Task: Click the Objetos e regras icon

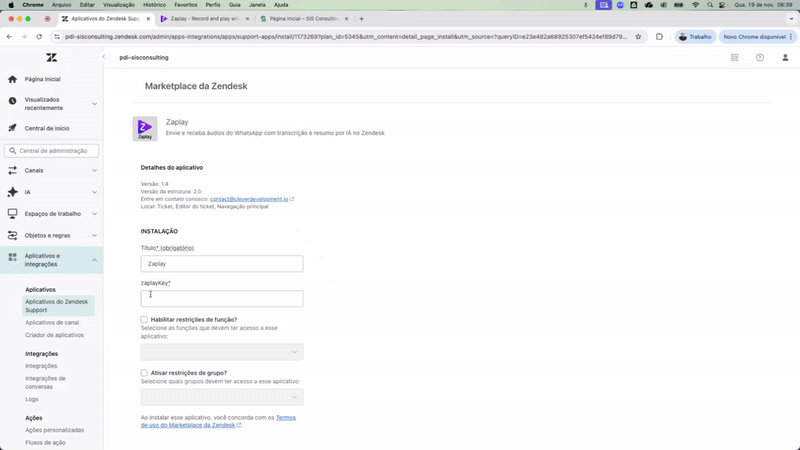Action: pos(12,235)
